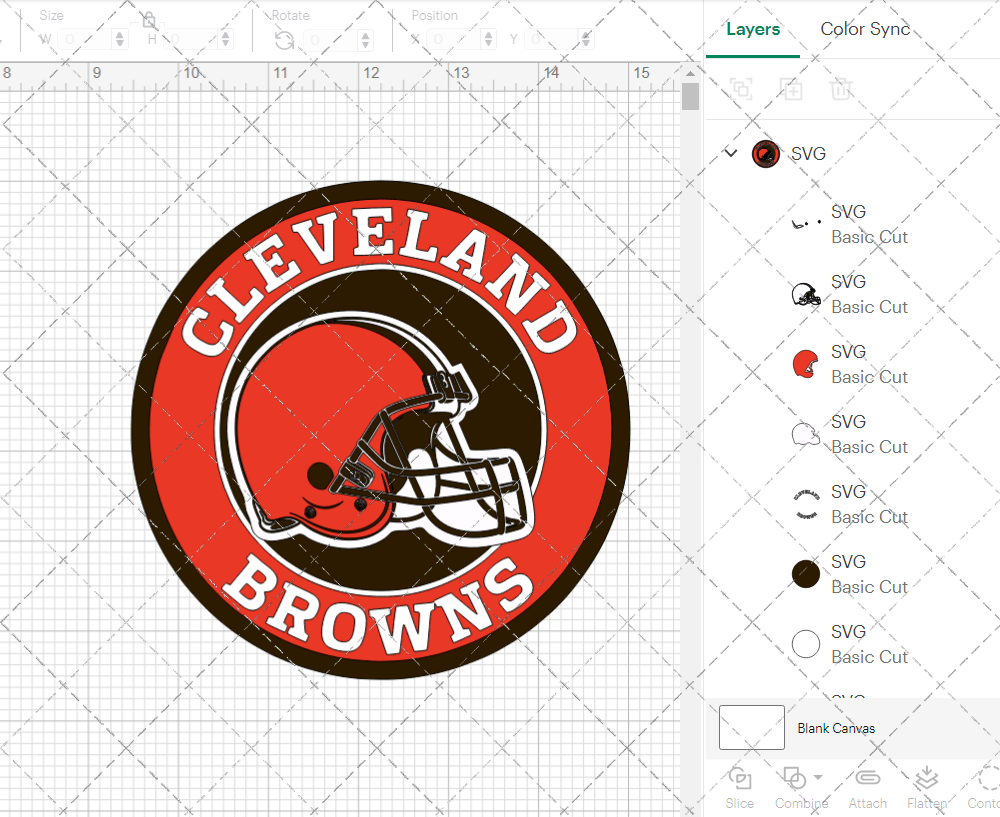The image size is (1000, 817).
Task: Click the Rotate icon
Action: 284,41
